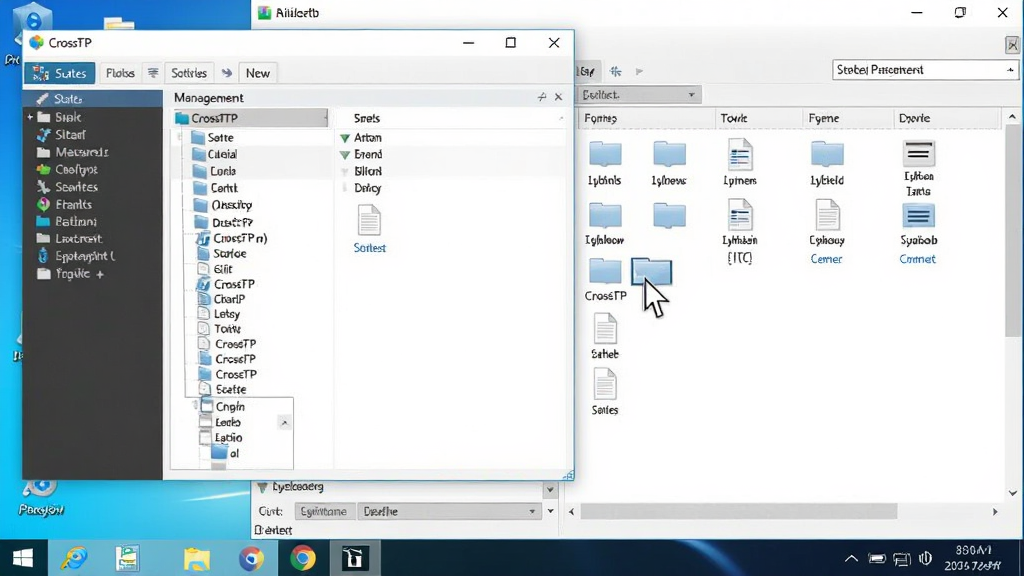Select the Blliord entry
Viewport: 1024px width, 576px height.
click(368, 171)
